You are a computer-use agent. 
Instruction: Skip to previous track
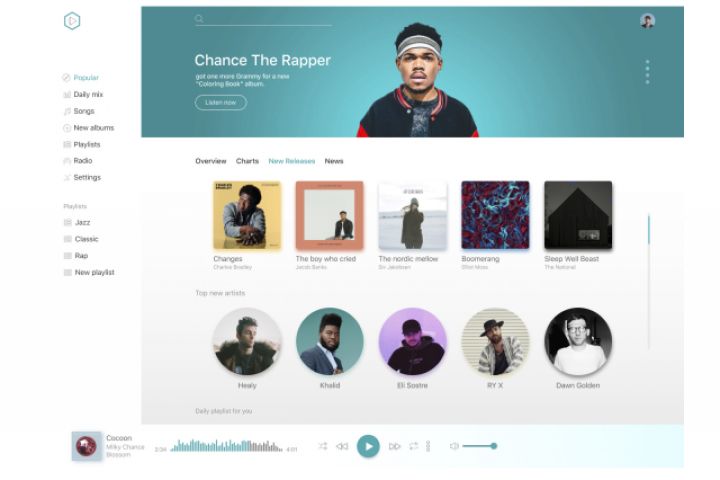point(343,446)
